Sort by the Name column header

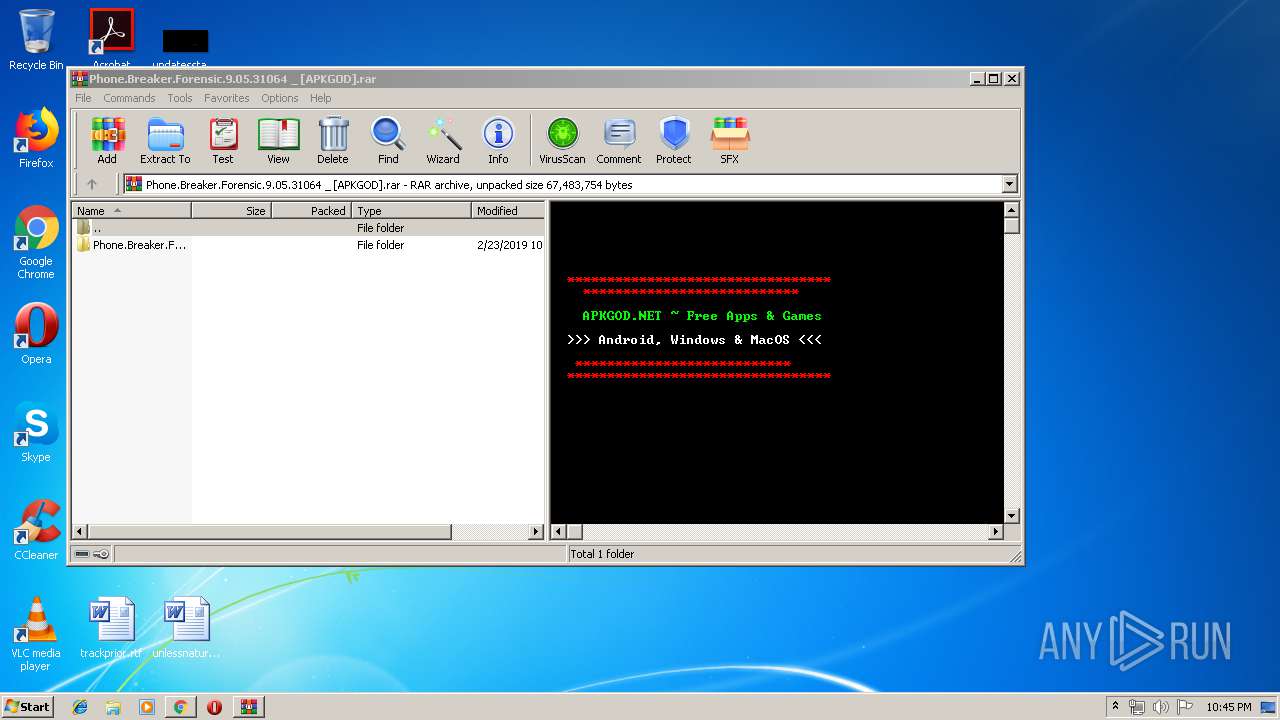(x=131, y=211)
